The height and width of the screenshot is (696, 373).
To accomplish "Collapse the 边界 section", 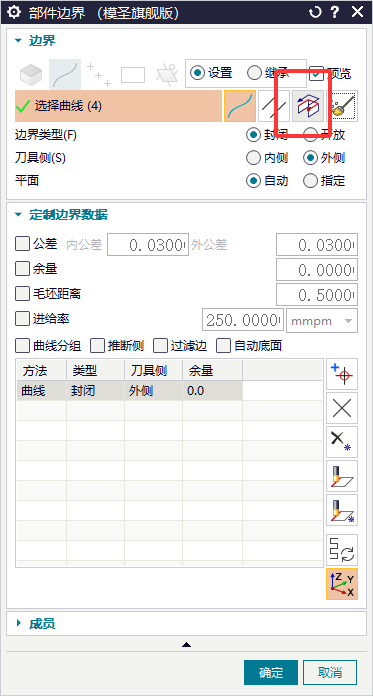I will pyautogui.click(x=18, y=41).
